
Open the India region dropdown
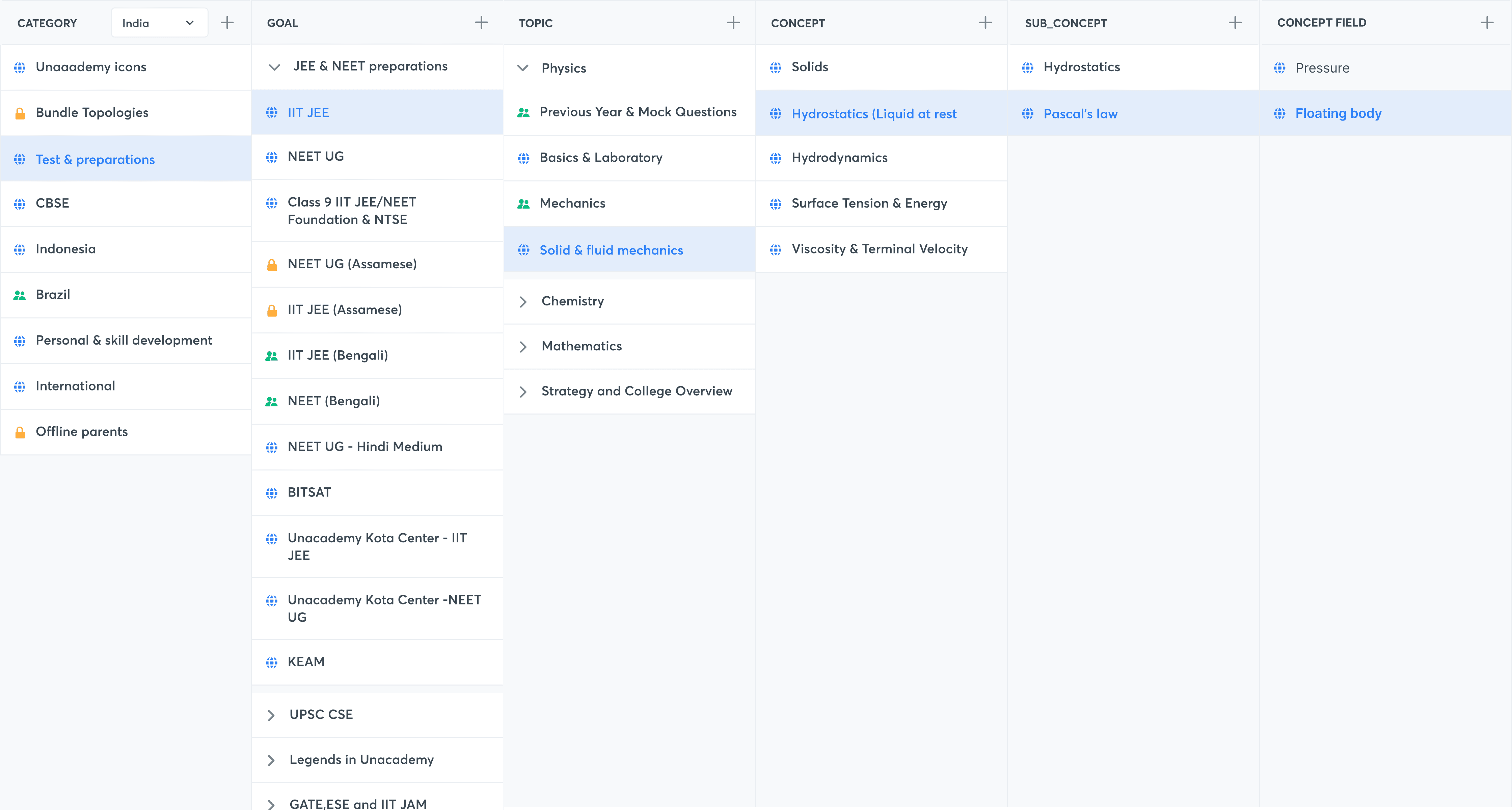159,23
